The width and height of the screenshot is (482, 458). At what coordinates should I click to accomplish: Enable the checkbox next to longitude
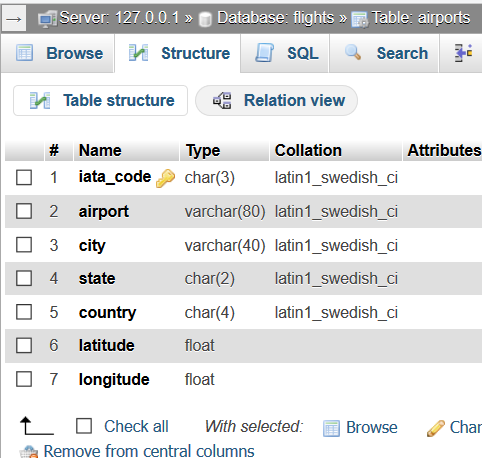tap(24, 379)
